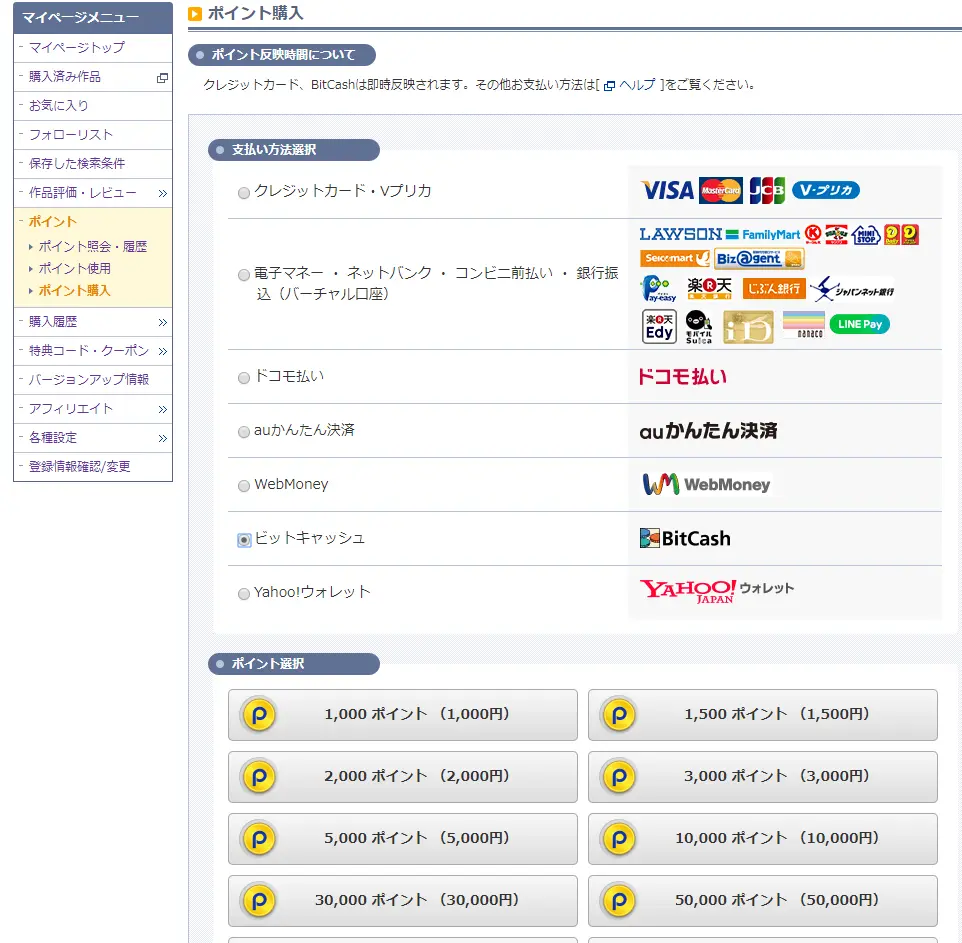Screen dimensions: 962x943
Task: Go to ポイント照会・履歴
Action: click(x=93, y=247)
